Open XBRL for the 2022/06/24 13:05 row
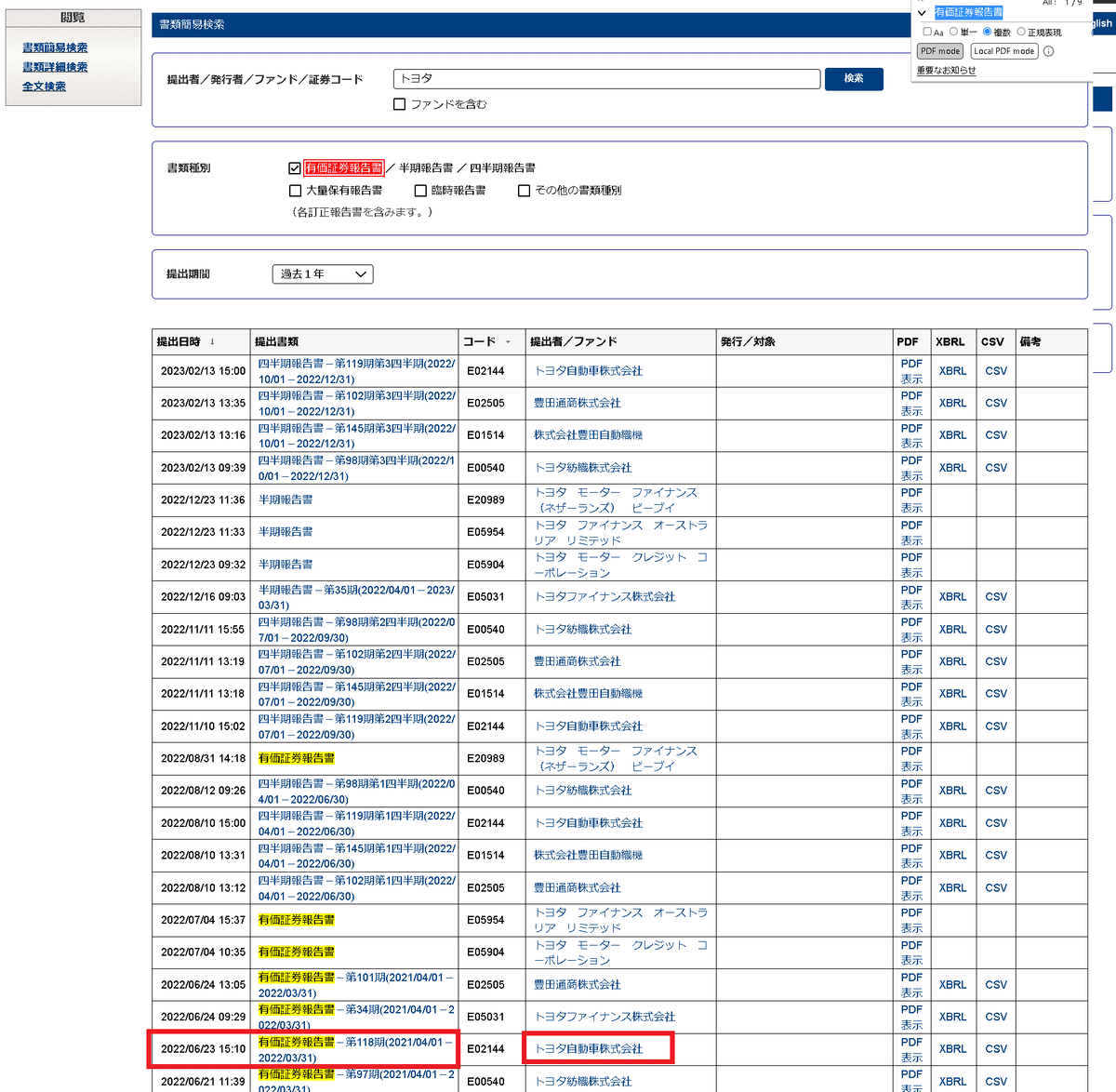Viewport: 1116px width, 1092px height. [x=952, y=985]
